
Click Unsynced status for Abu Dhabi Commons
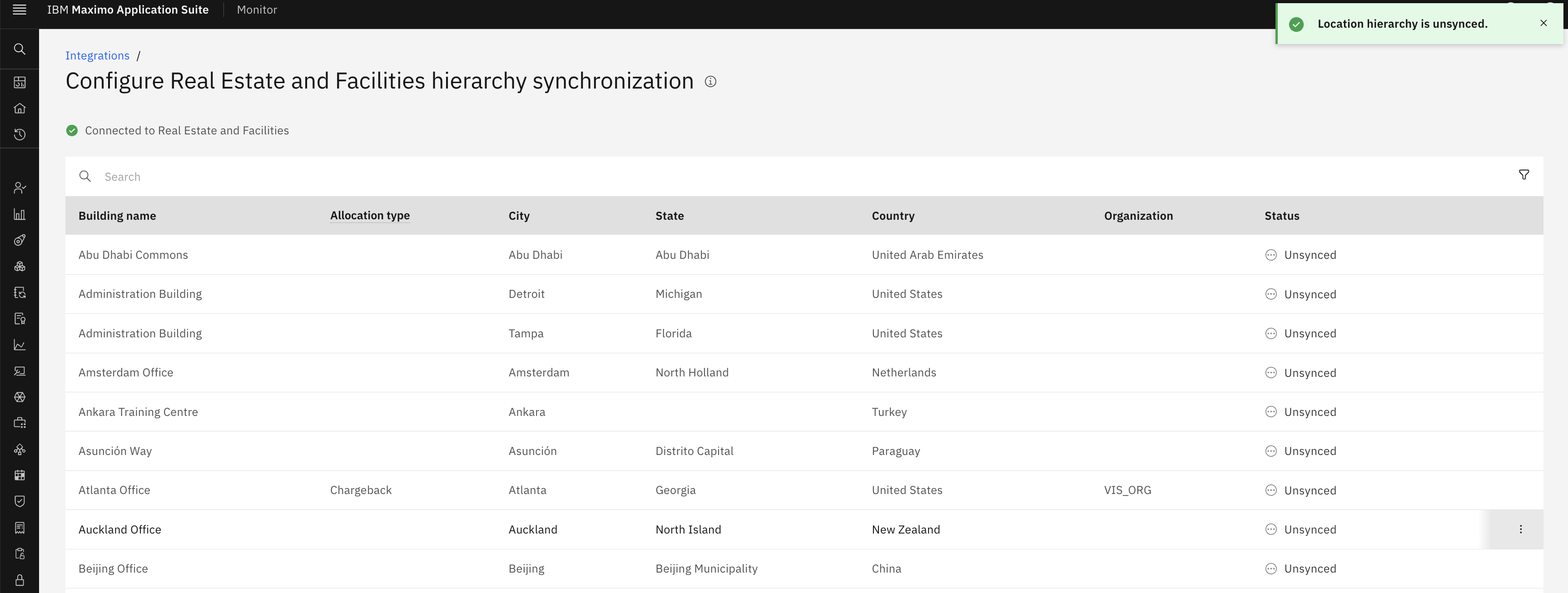coord(1300,255)
